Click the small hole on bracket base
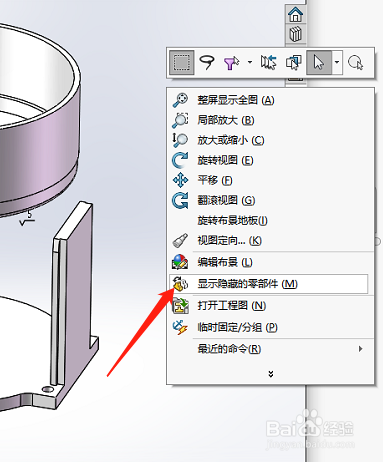The width and height of the screenshot is (383, 462). [48, 389]
